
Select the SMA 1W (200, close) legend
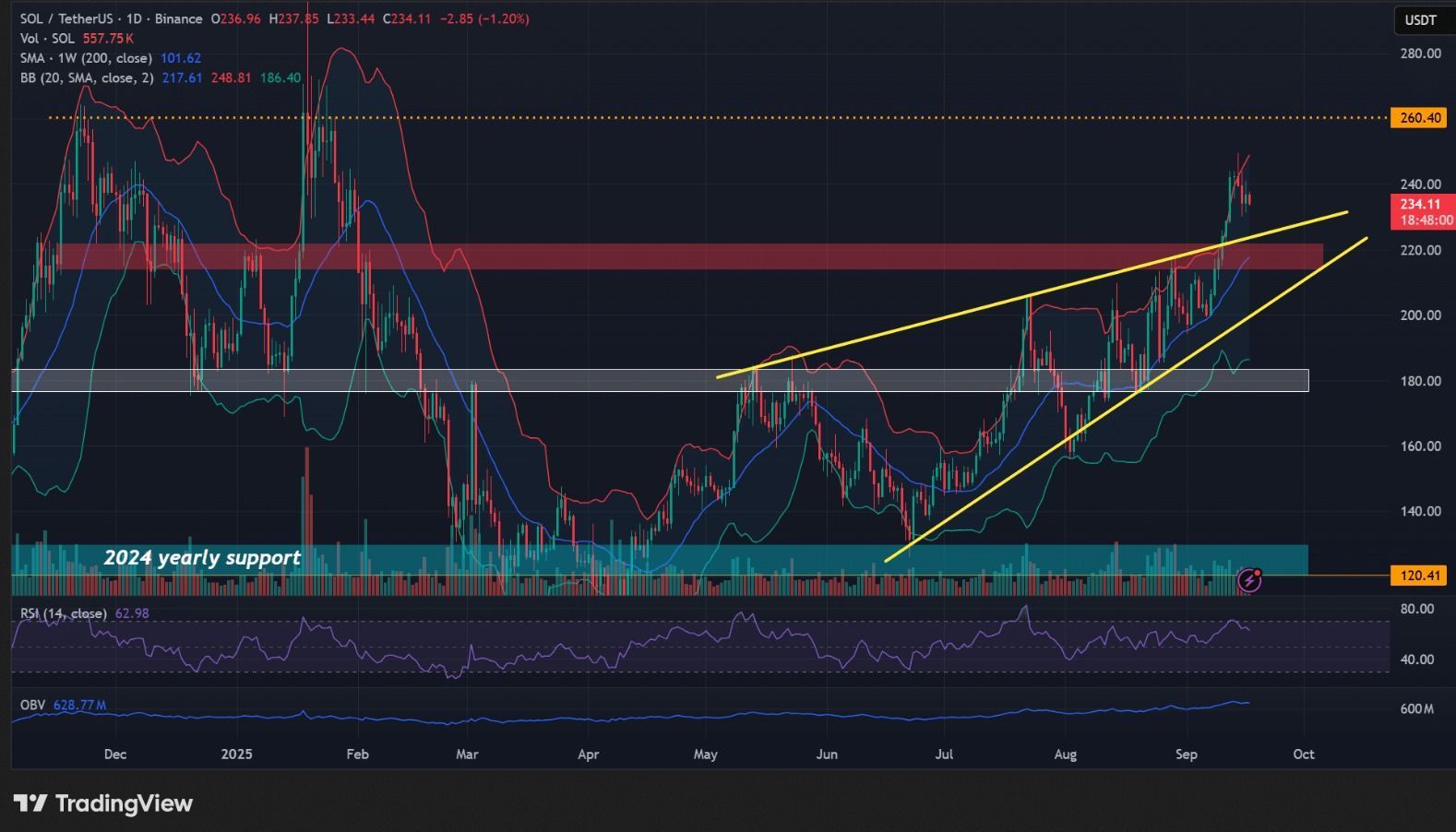tap(86, 58)
